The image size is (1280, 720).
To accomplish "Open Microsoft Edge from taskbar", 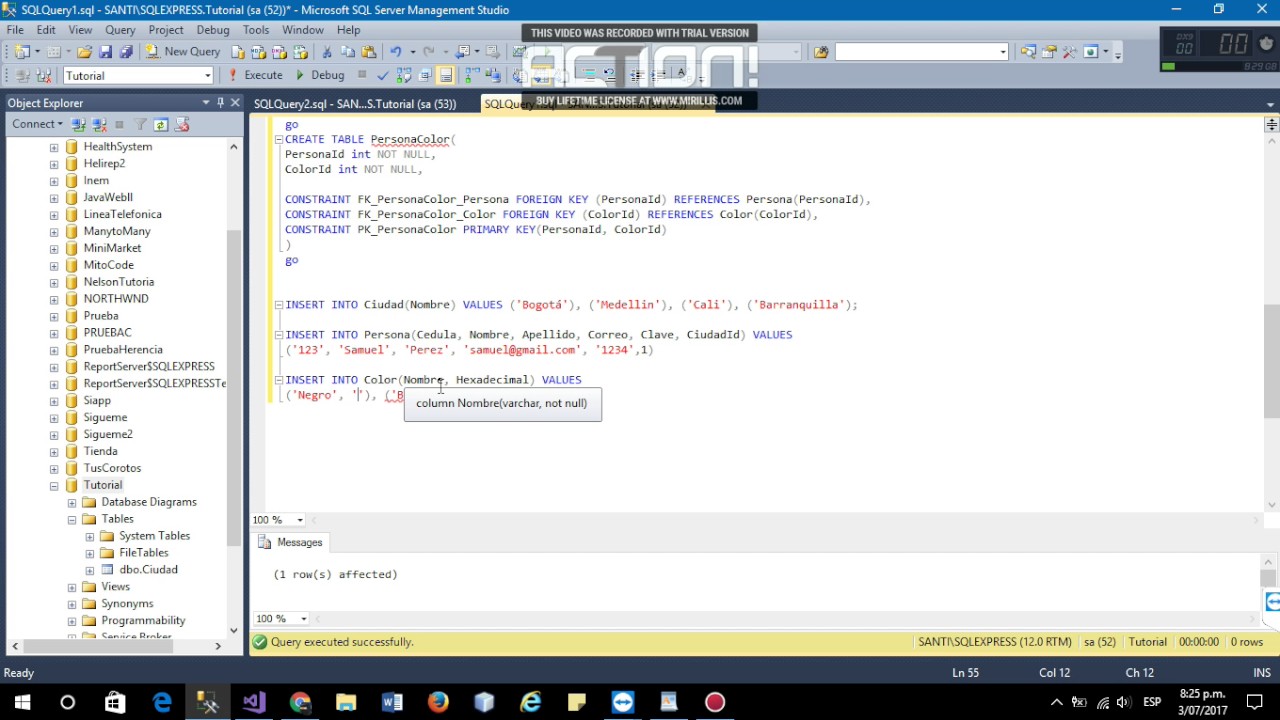I will [x=162, y=703].
